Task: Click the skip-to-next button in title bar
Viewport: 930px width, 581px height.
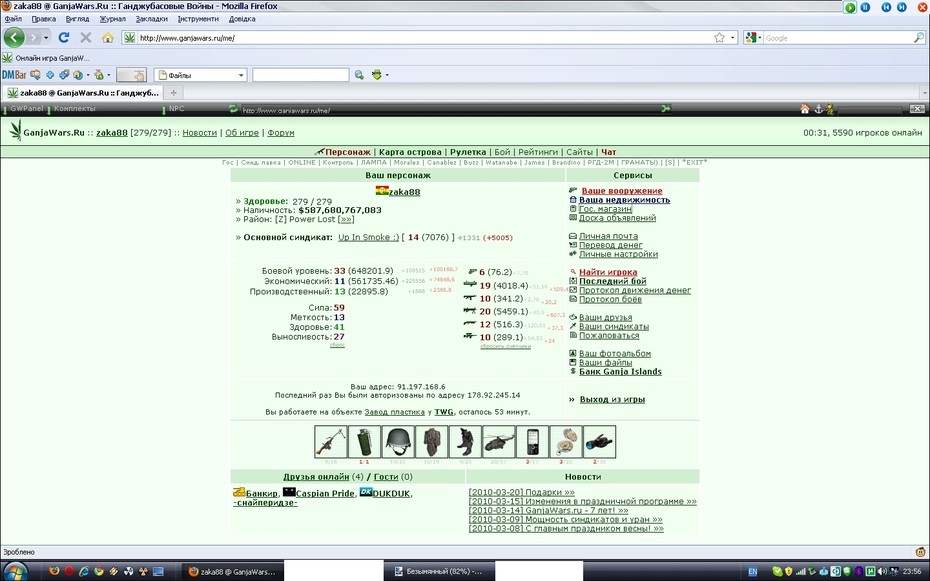Action: point(902,7)
